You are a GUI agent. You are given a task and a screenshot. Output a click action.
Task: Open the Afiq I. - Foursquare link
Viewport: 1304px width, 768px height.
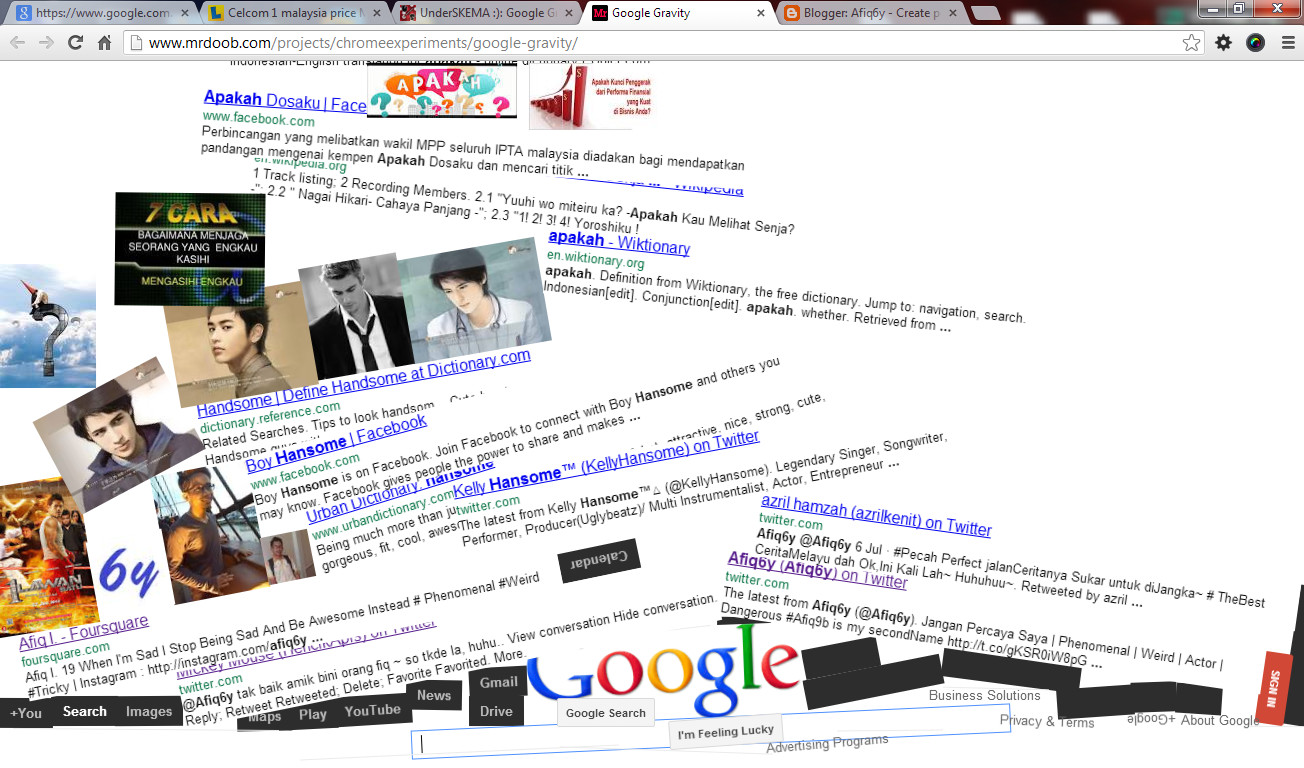tap(84, 632)
